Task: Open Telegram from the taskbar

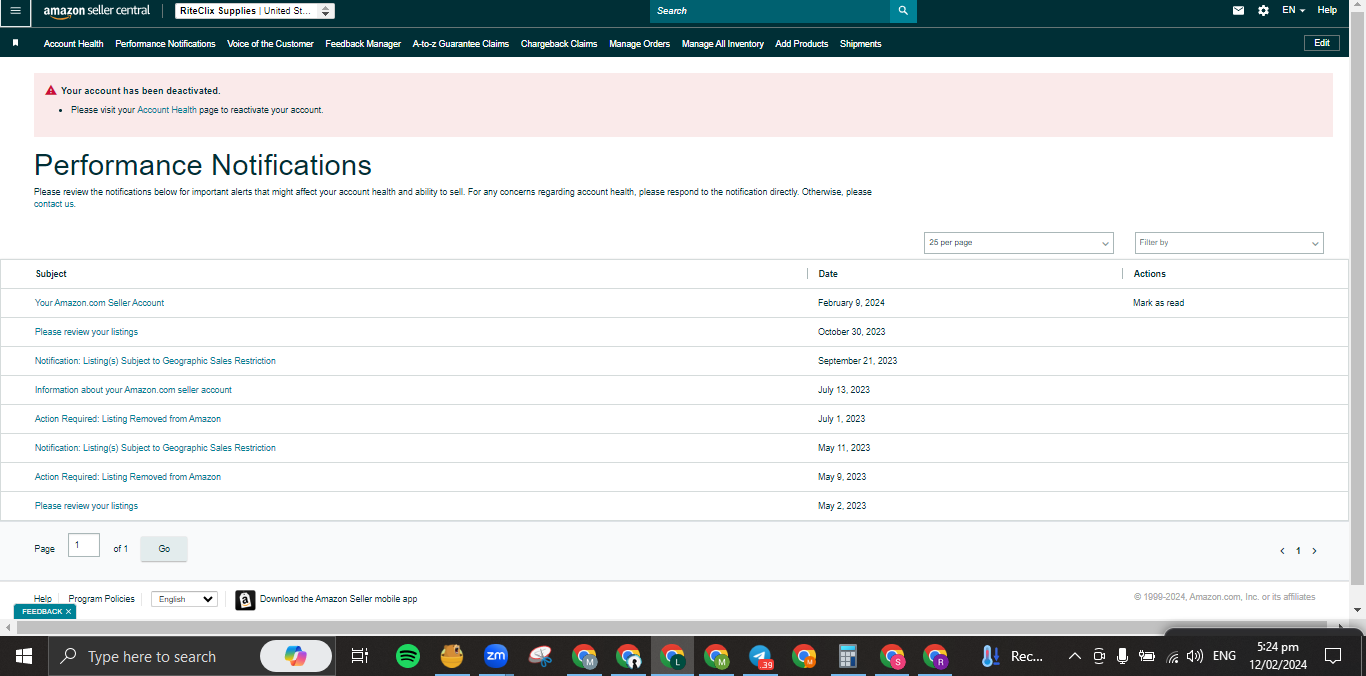Action: tap(761, 656)
